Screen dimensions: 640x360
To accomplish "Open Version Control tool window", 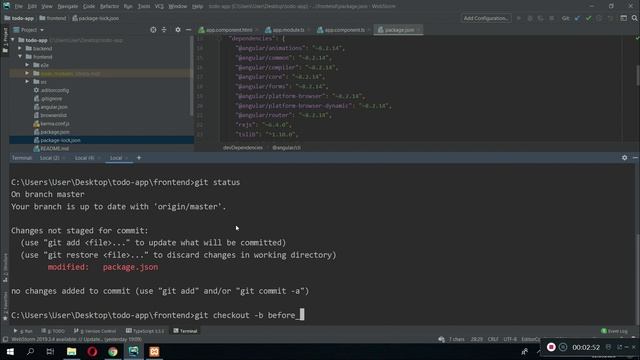I will coord(95,331).
